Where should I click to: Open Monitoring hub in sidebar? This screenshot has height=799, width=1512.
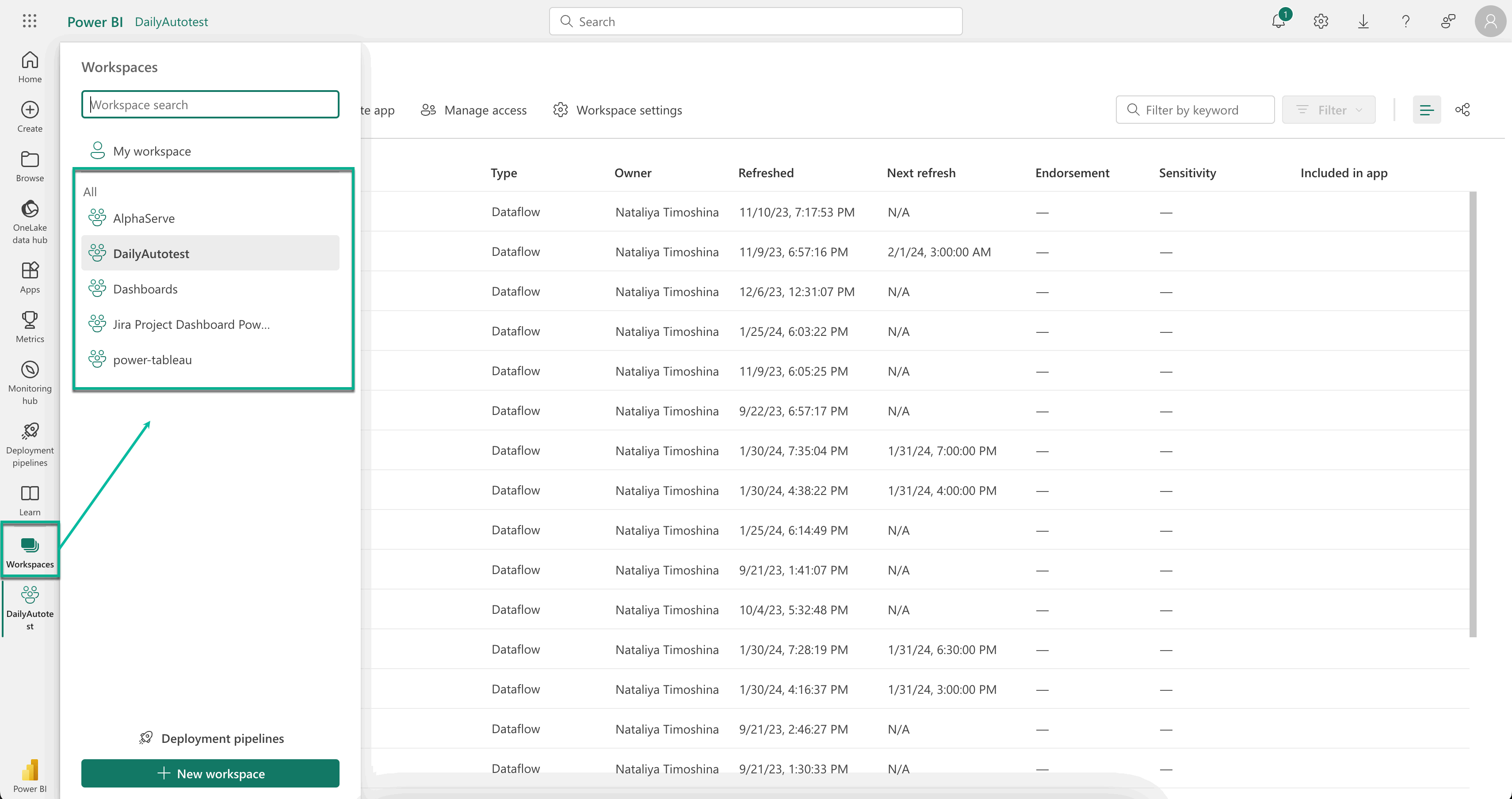pos(30,382)
